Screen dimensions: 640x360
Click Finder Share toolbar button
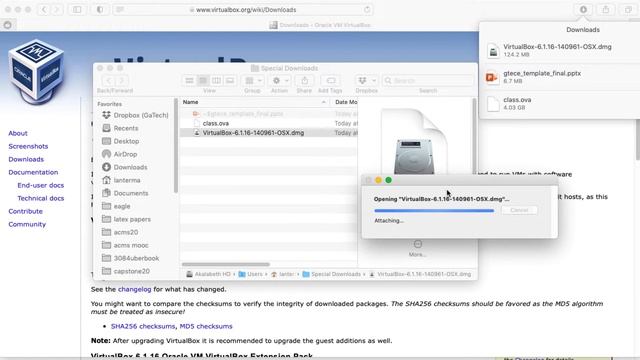[x=304, y=80]
